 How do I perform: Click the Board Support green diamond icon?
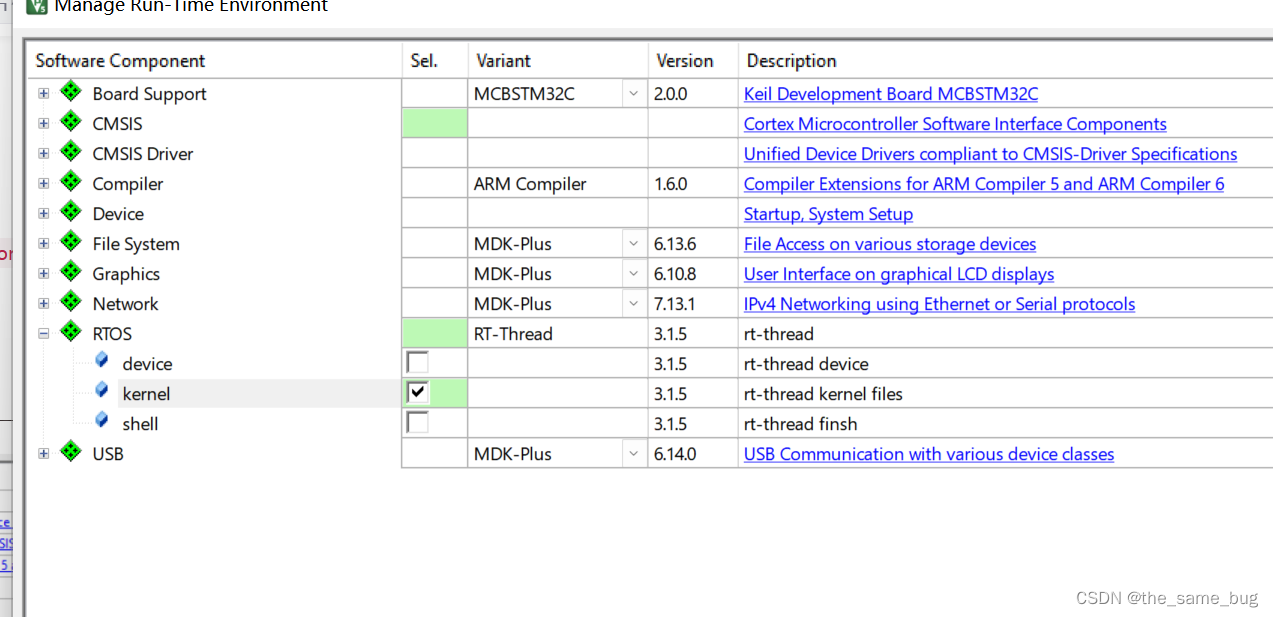coord(70,92)
